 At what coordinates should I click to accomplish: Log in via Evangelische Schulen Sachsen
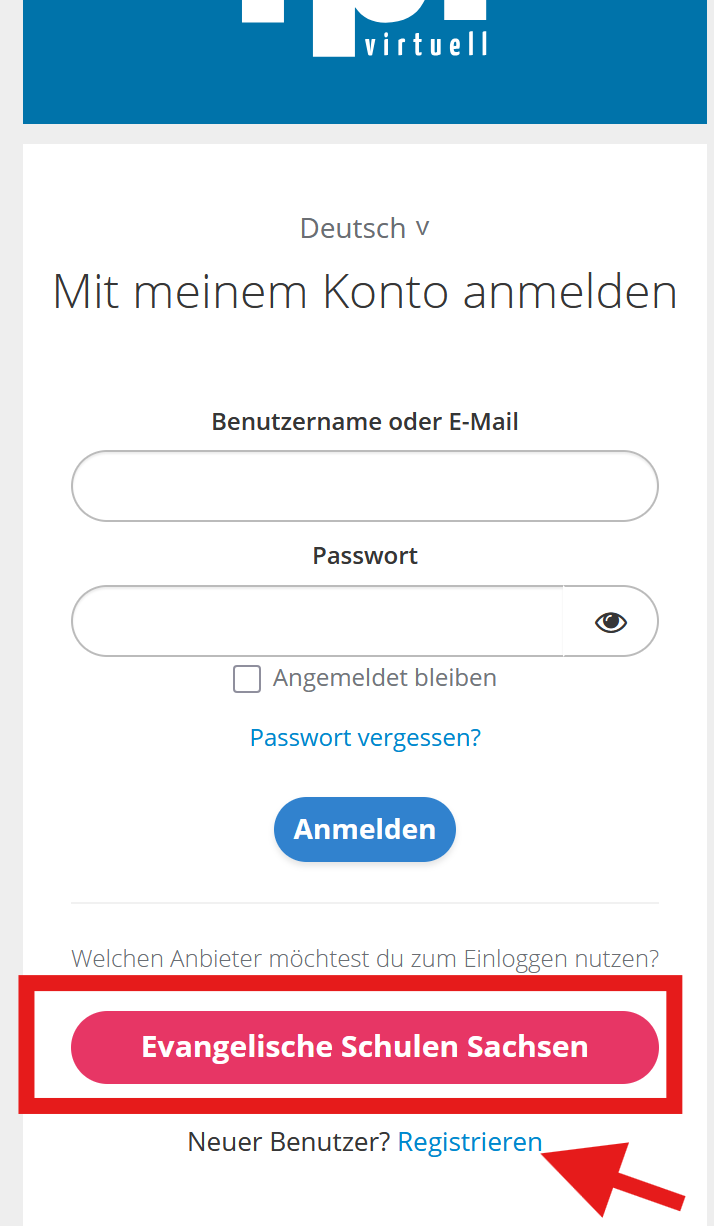coord(365,1047)
